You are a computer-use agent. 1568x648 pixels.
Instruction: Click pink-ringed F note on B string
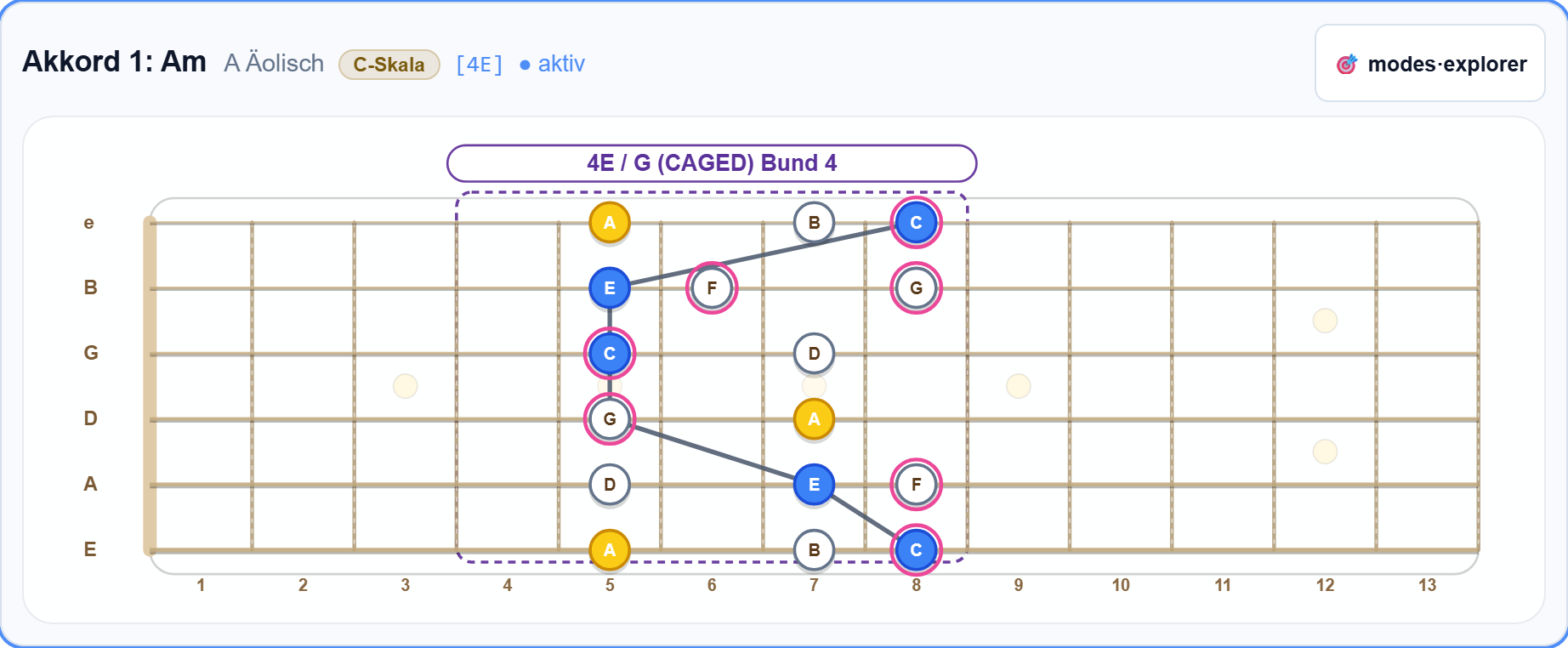(x=712, y=288)
